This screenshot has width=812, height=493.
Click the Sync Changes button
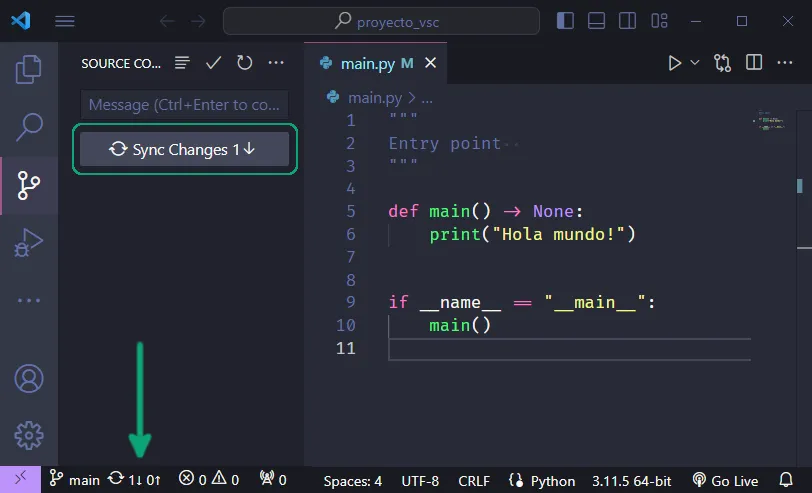pyautogui.click(x=184, y=149)
